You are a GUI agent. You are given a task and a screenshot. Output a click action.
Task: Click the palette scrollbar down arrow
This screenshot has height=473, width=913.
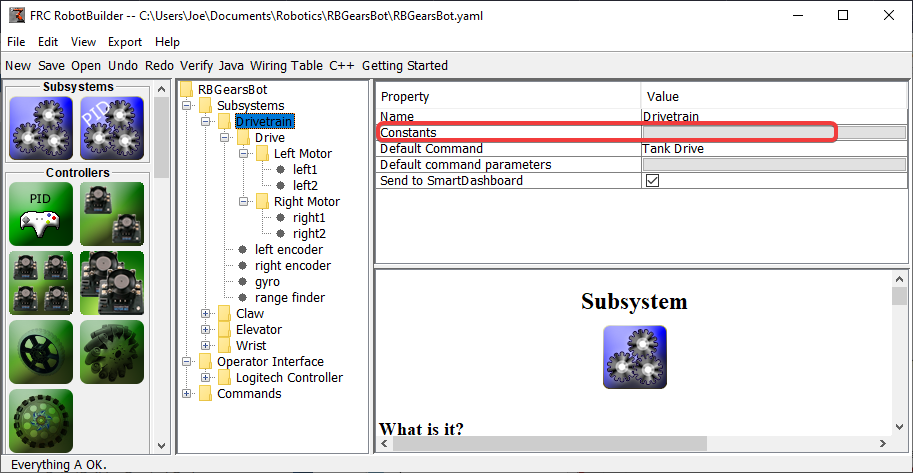(x=161, y=446)
